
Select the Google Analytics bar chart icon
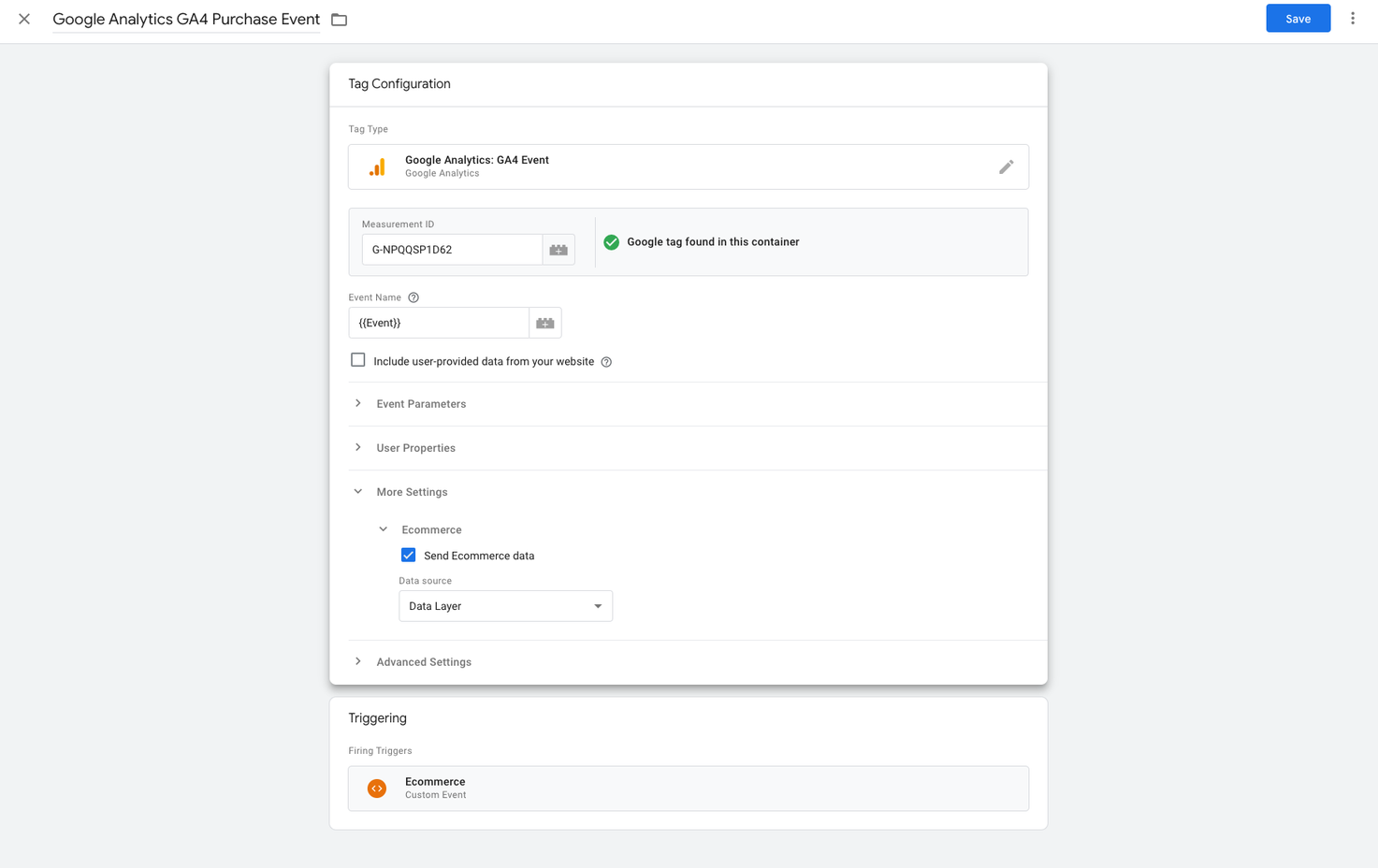pyautogui.click(x=377, y=166)
